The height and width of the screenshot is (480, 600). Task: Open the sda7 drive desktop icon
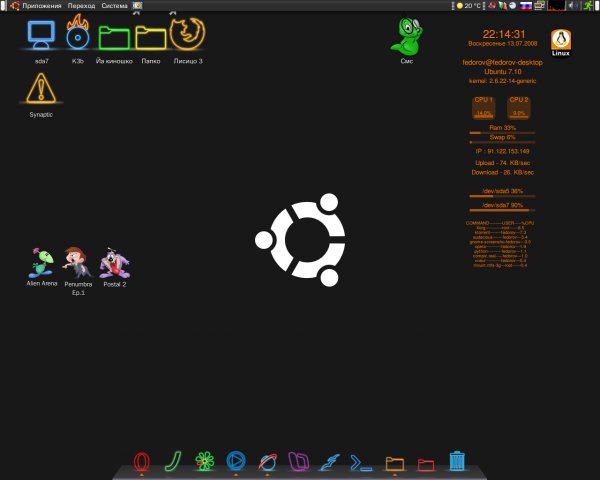(x=41, y=36)
